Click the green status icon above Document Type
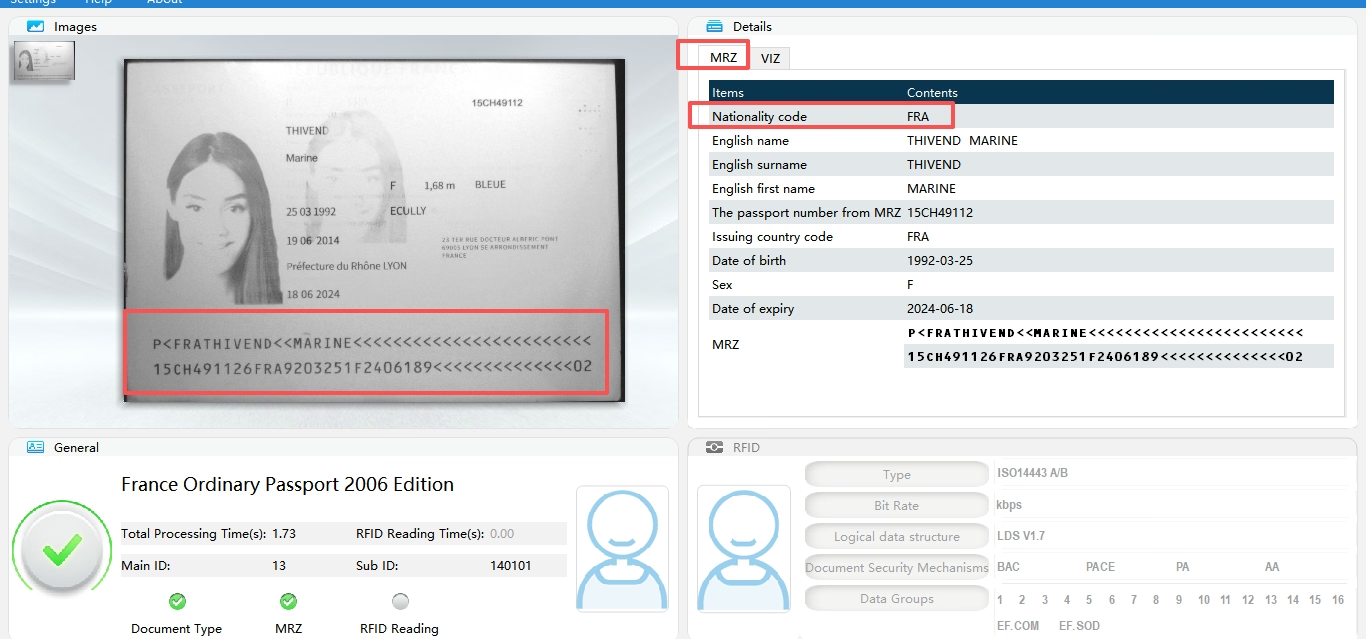The image size is (1366, 639). pyautogui.click(x=177, y=601)
